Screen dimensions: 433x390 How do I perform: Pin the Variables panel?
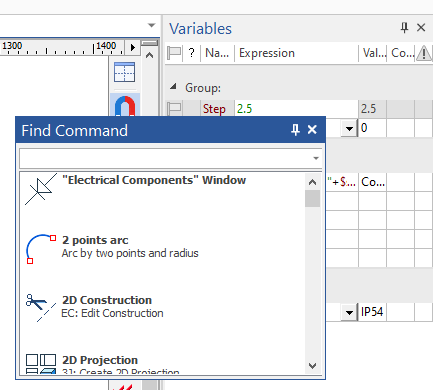(404, 28)
